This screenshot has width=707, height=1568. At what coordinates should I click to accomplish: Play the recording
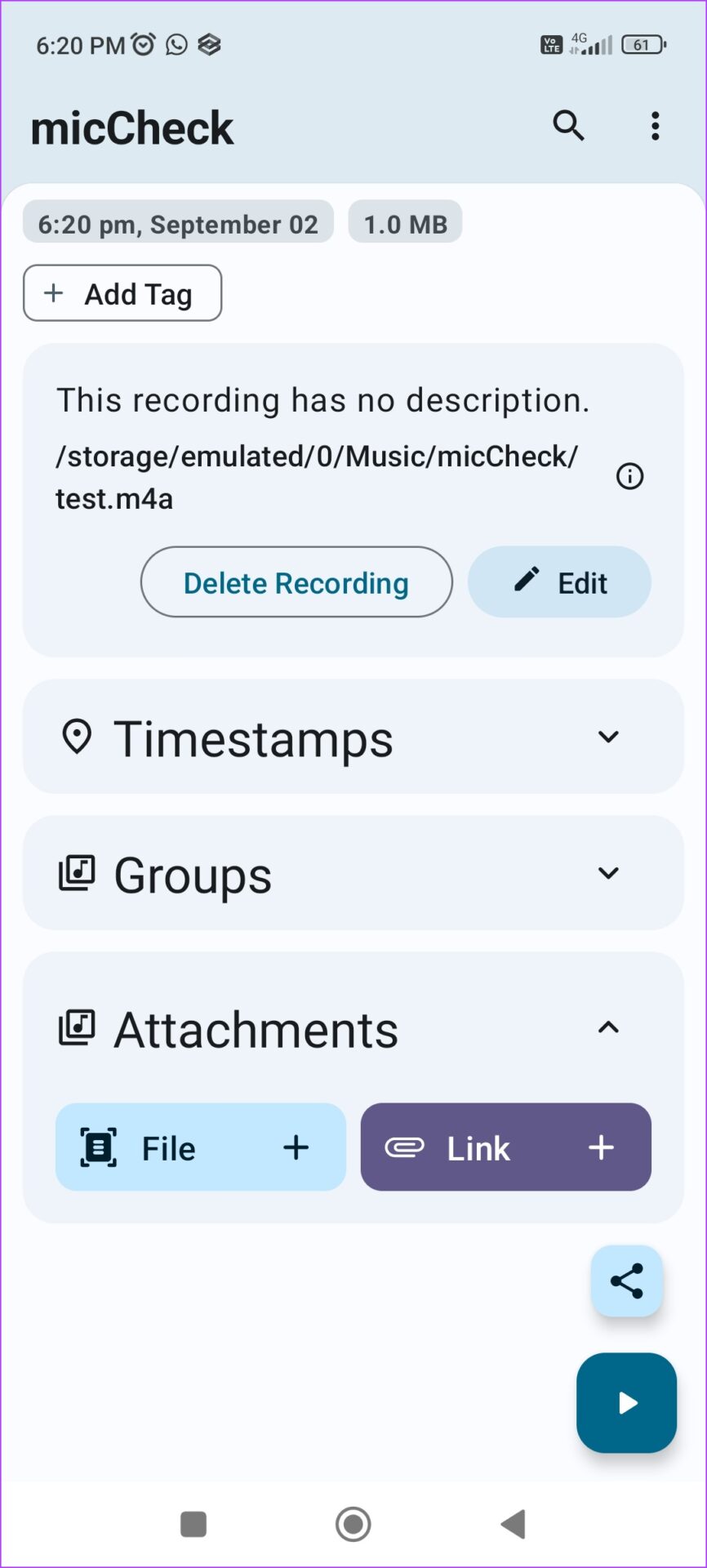coord(627,1403)
